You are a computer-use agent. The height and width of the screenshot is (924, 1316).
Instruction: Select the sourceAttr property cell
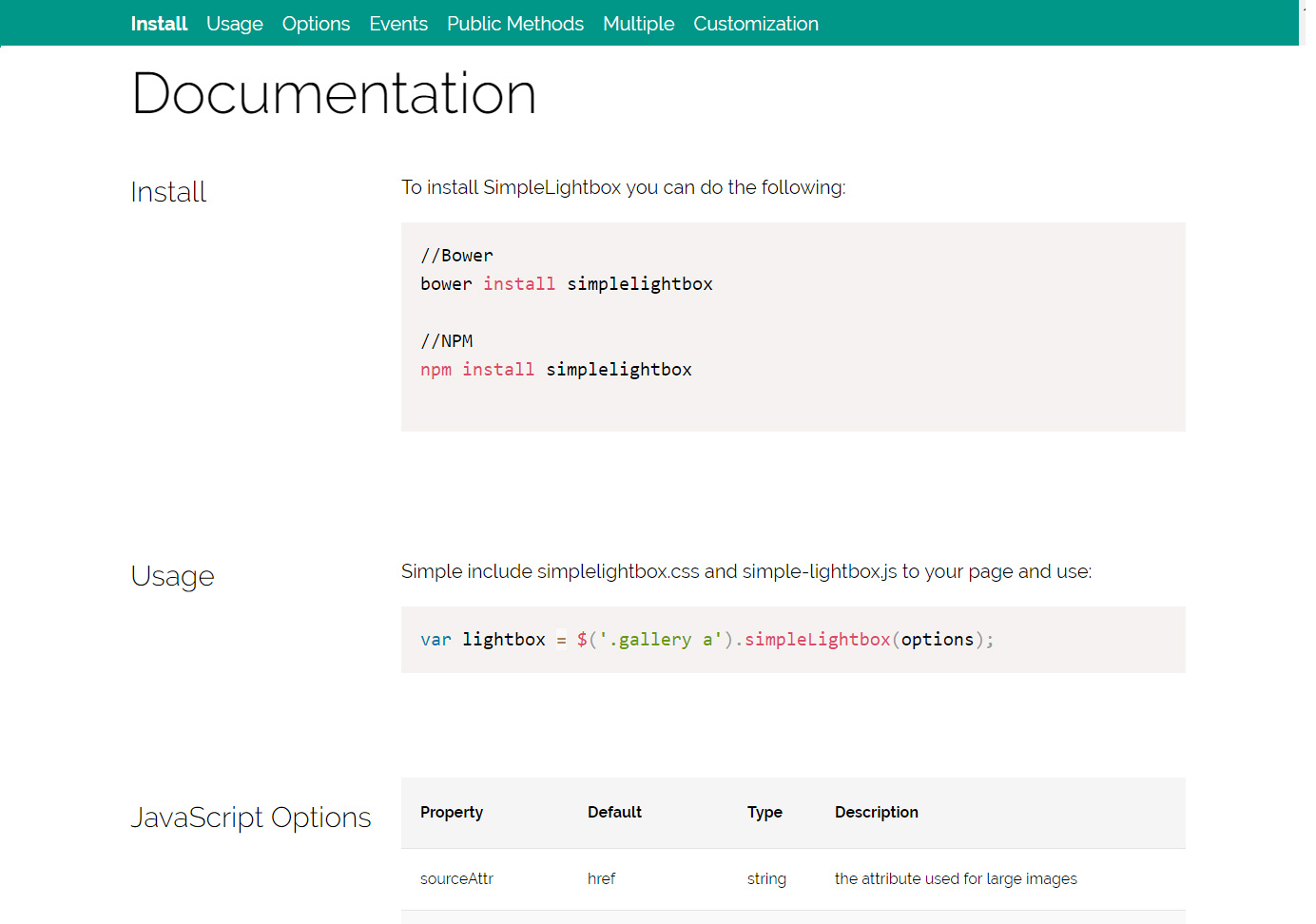point(456,879)
